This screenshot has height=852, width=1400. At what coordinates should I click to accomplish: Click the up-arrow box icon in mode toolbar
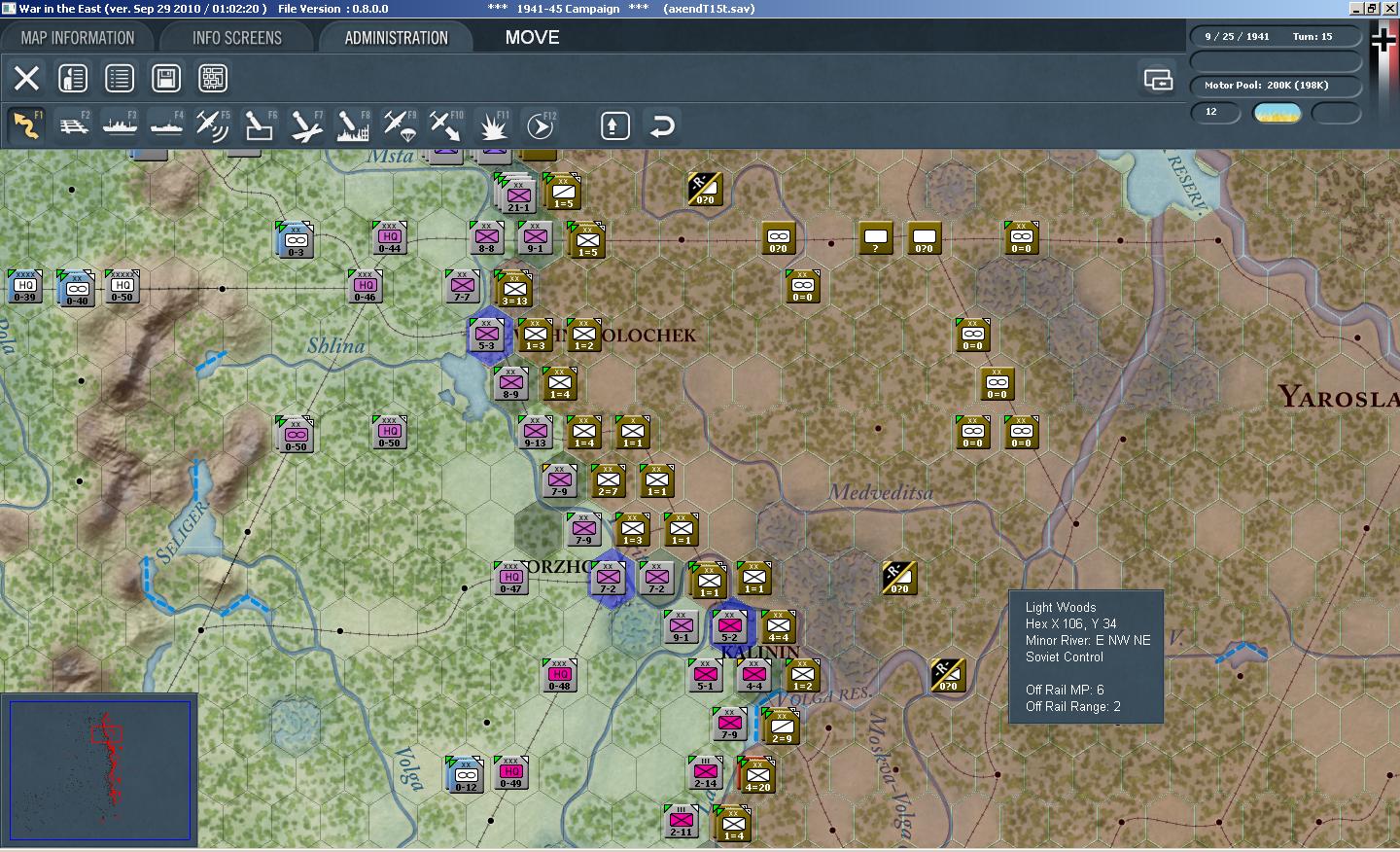[615, 125]
